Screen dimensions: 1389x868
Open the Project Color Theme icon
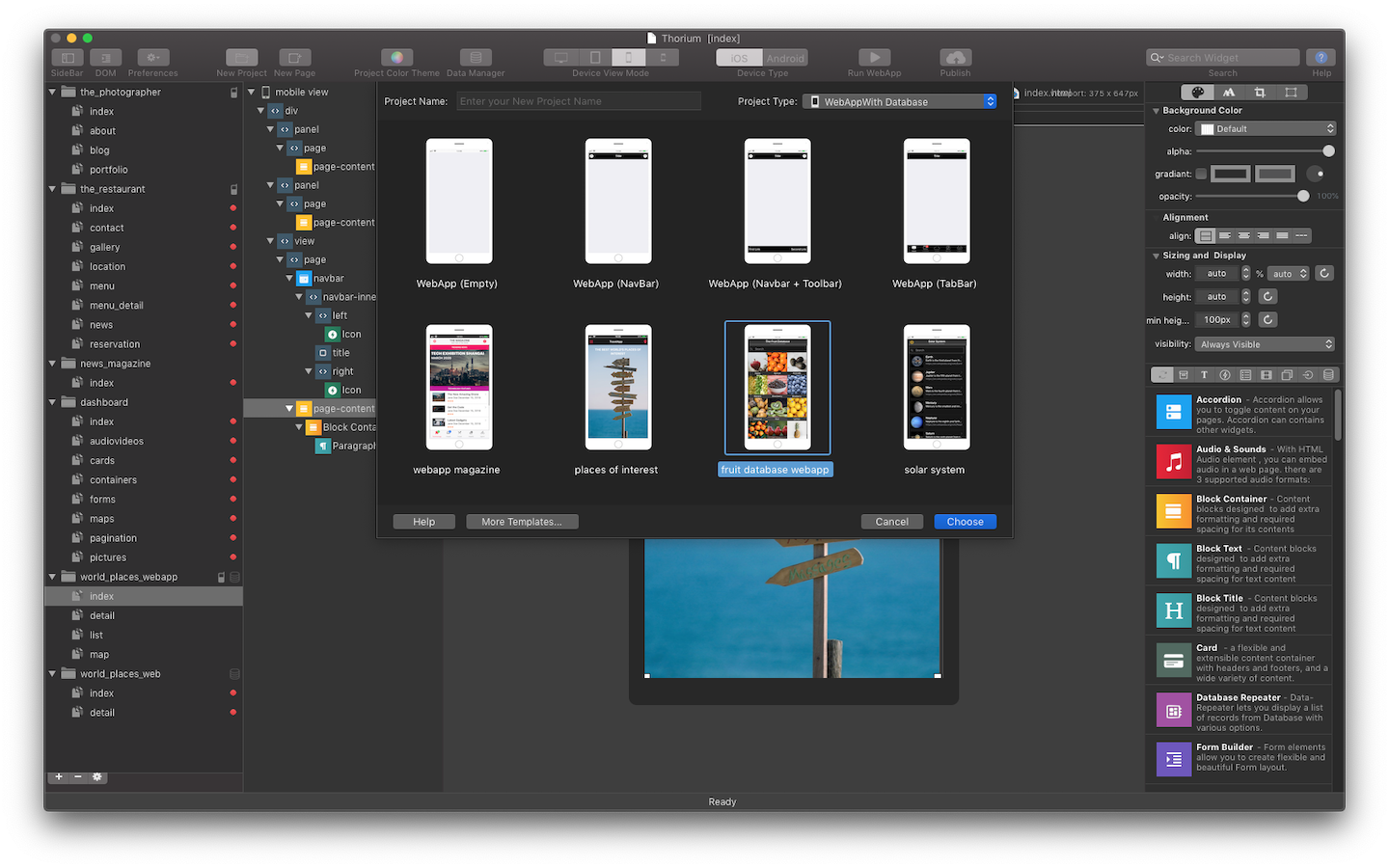(396, 58)
